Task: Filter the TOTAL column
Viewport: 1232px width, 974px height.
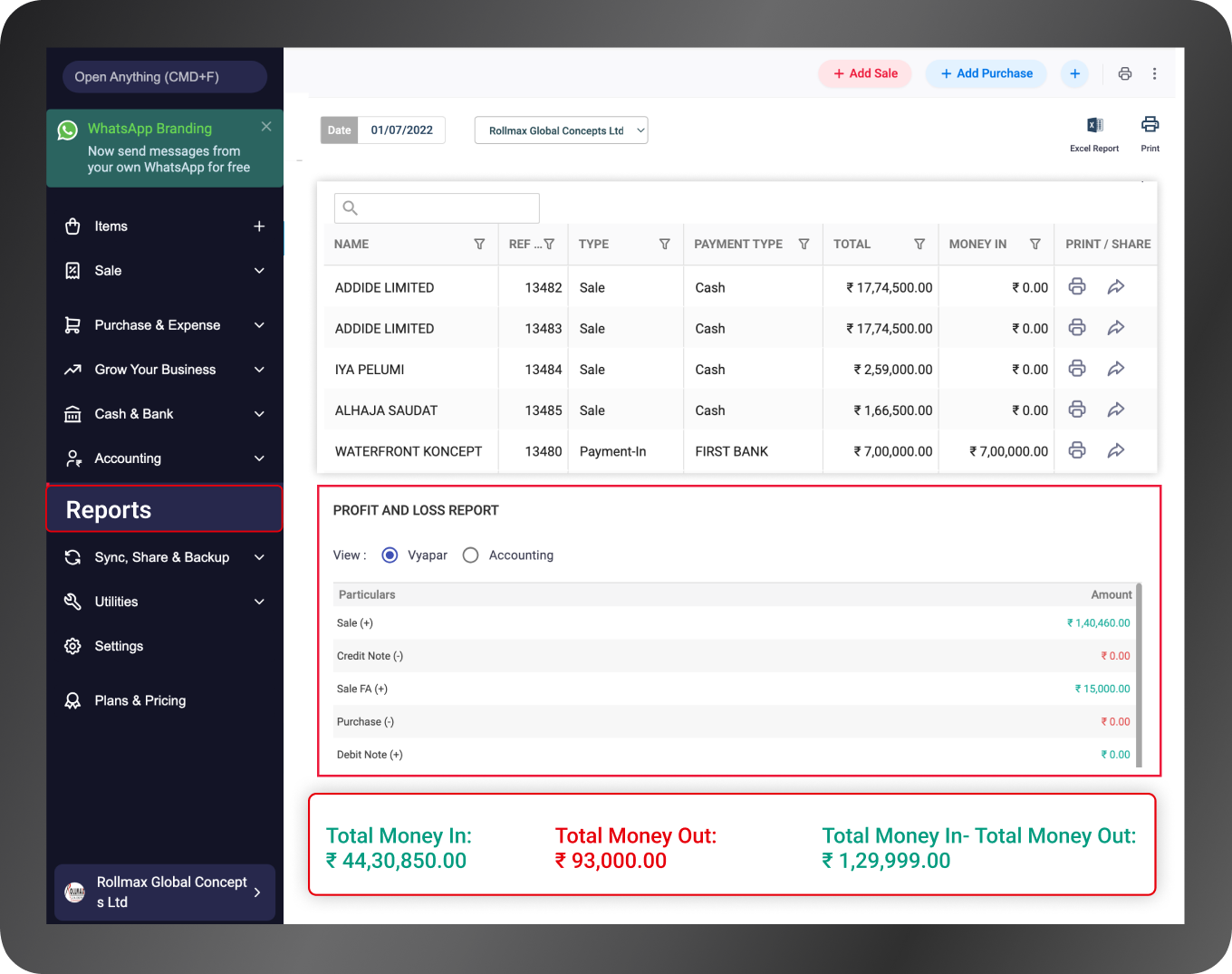Action: click(x=919, y=244)
